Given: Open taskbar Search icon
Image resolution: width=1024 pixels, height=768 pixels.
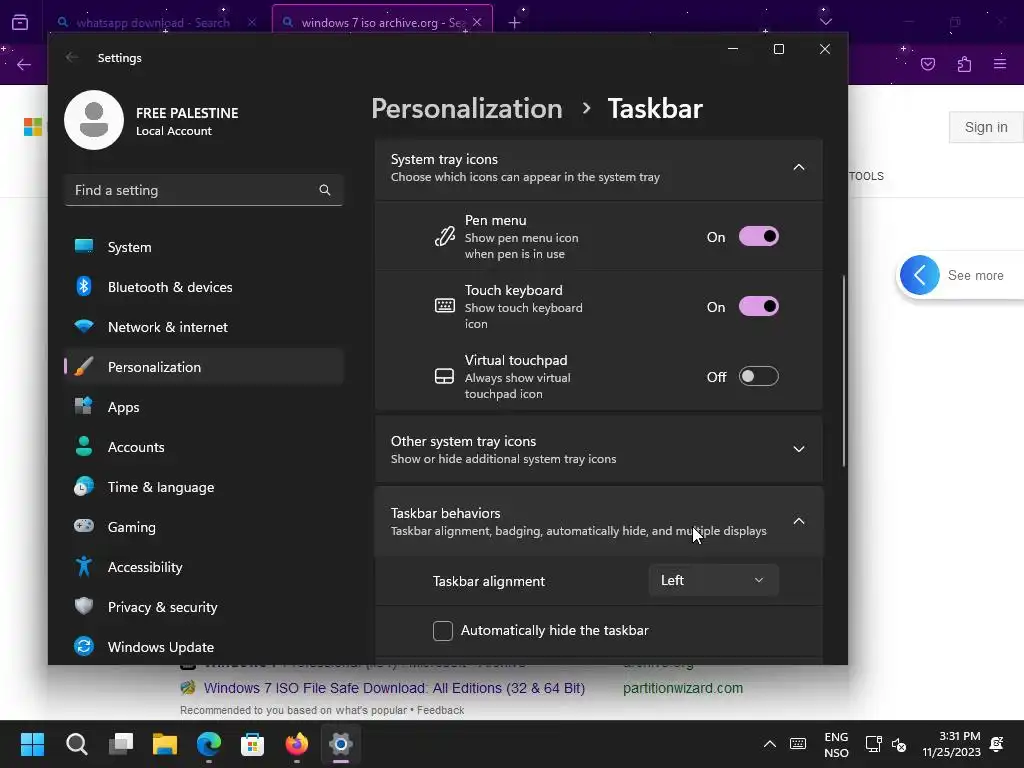Looking at the screenshot, I should (76, 743).
